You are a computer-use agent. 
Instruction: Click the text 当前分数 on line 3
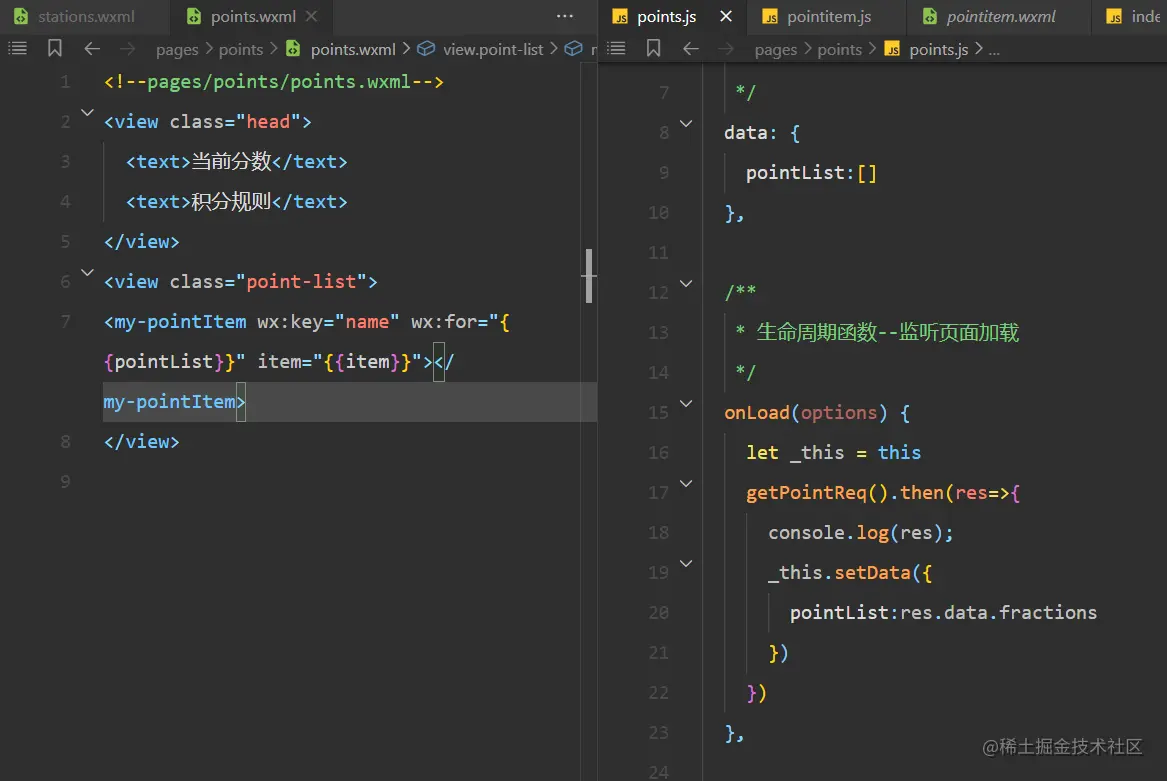pos(231,162)
